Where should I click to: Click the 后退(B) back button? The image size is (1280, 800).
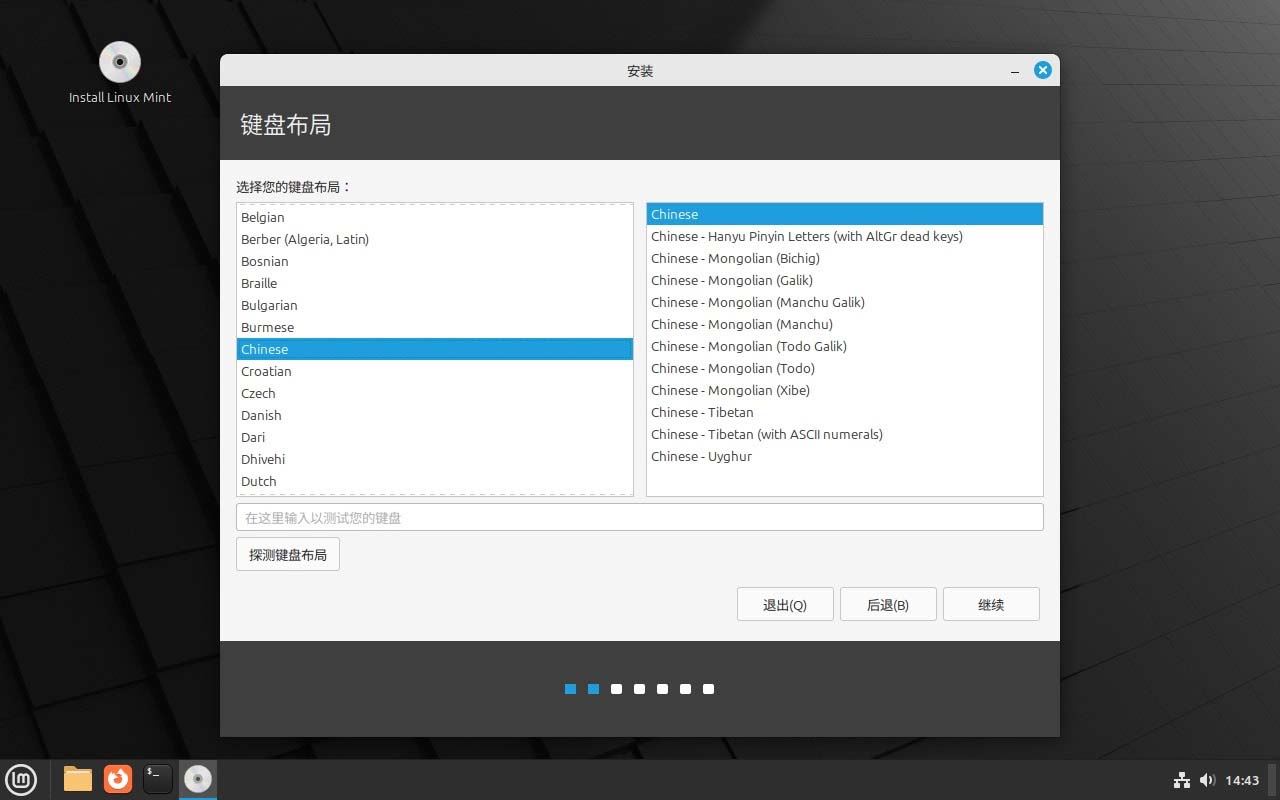click(887, 604)
